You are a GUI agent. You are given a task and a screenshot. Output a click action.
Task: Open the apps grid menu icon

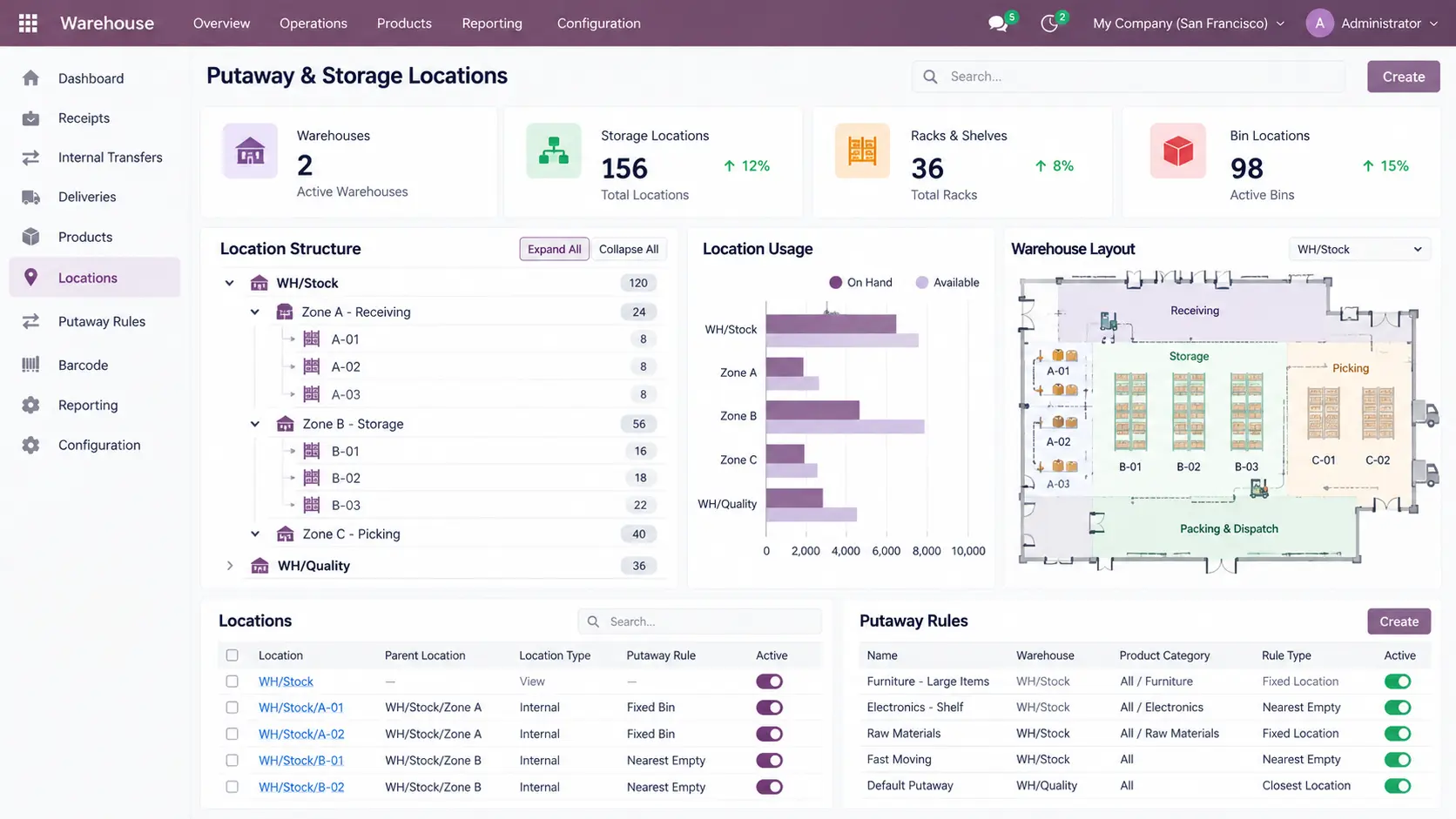[28, 23]
